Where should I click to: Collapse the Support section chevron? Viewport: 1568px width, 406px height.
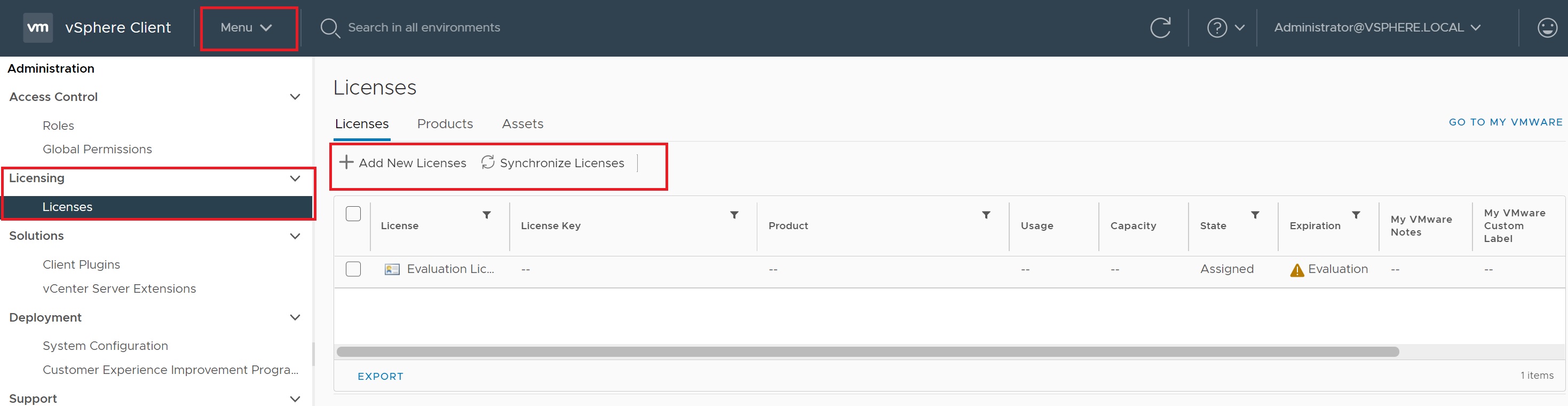pos(295,399)
